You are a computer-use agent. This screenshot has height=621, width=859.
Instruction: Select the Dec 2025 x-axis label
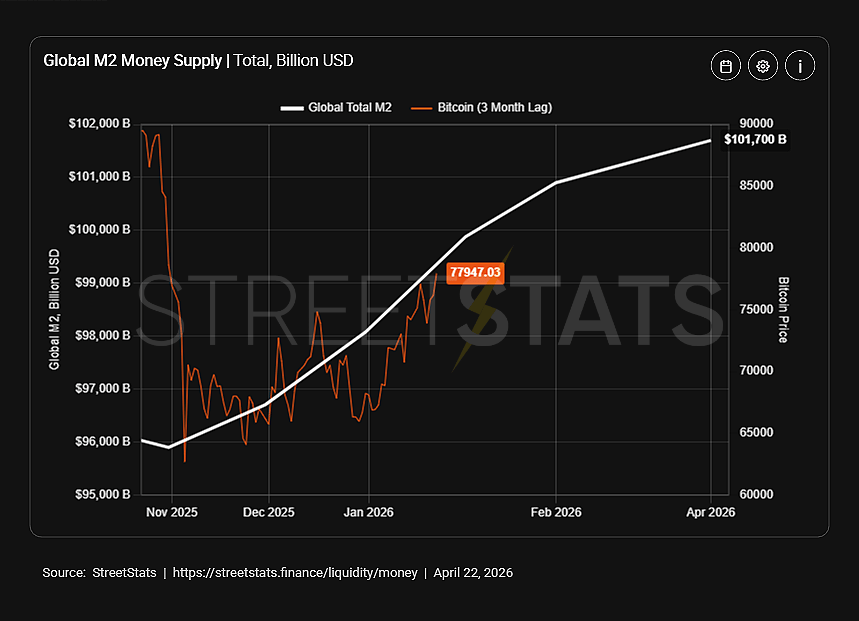(x=269, y=512)
